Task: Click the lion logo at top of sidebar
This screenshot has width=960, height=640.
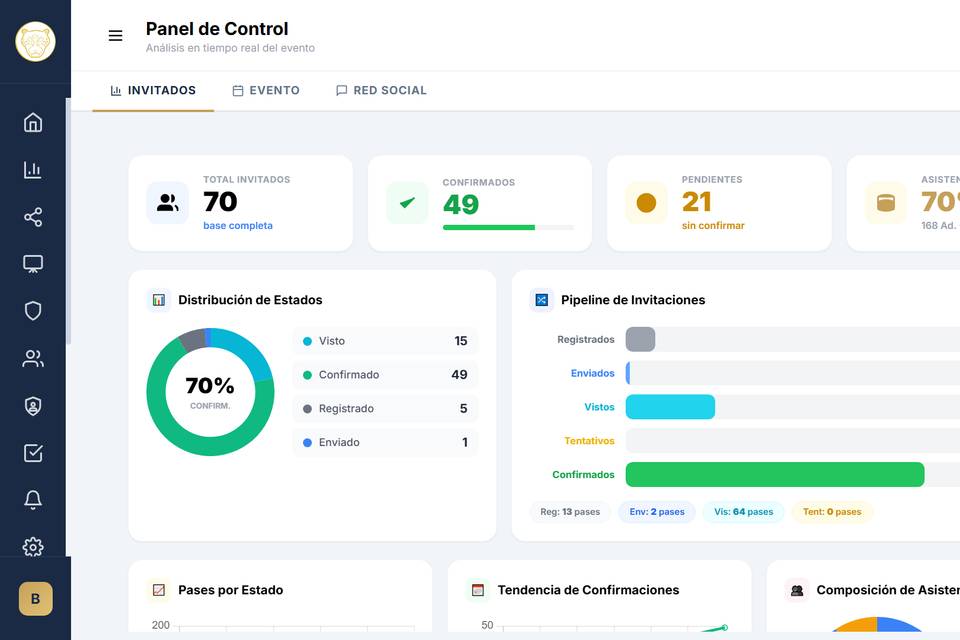Action: [x=36, y=42]
